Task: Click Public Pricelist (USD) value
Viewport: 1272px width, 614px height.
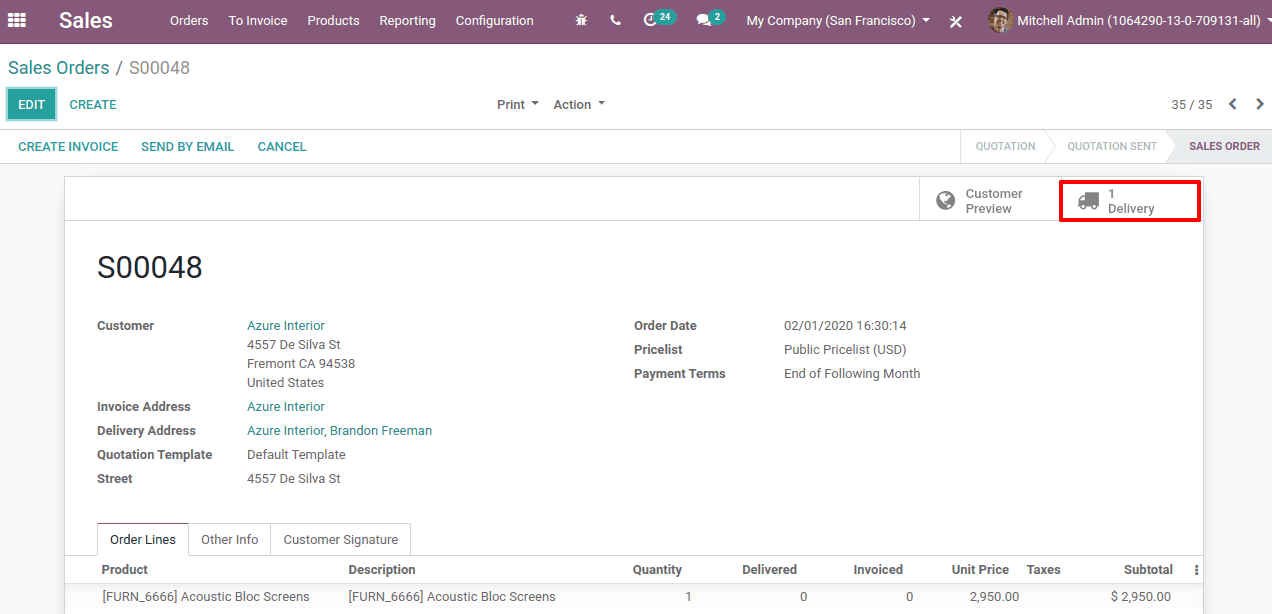Action: [x=845, y=350]
